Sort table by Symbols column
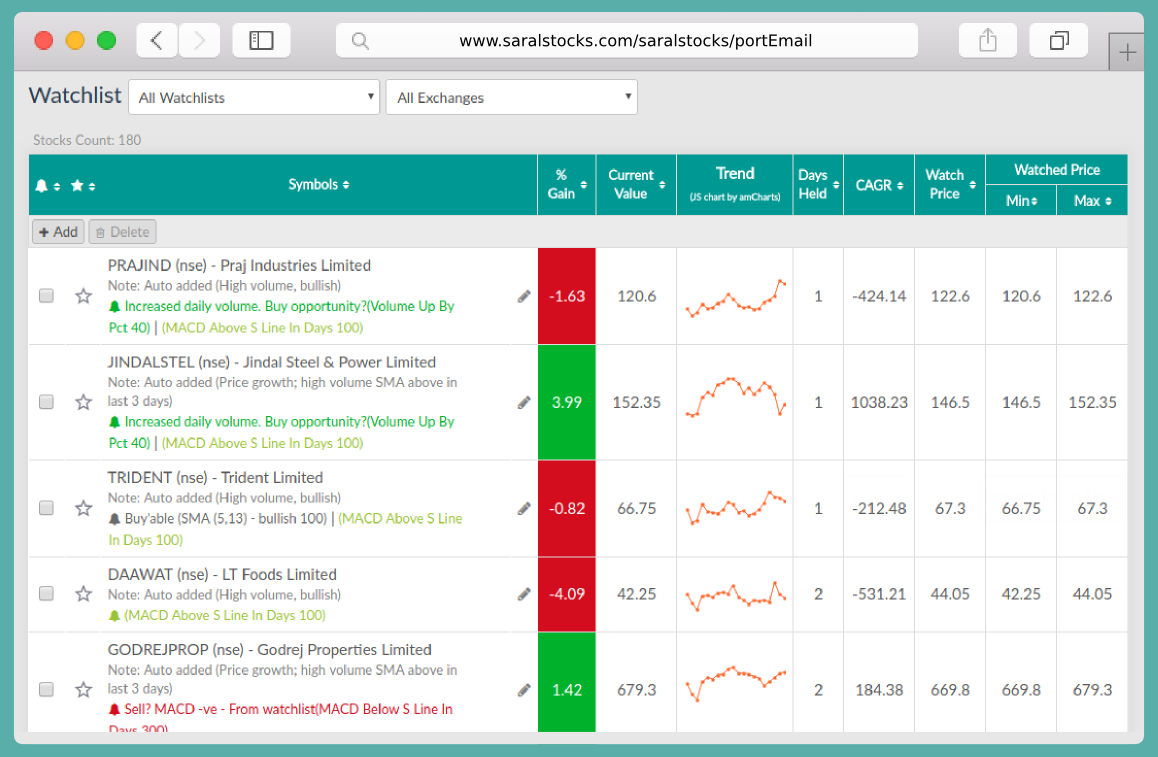 click(x=319, y=185)
